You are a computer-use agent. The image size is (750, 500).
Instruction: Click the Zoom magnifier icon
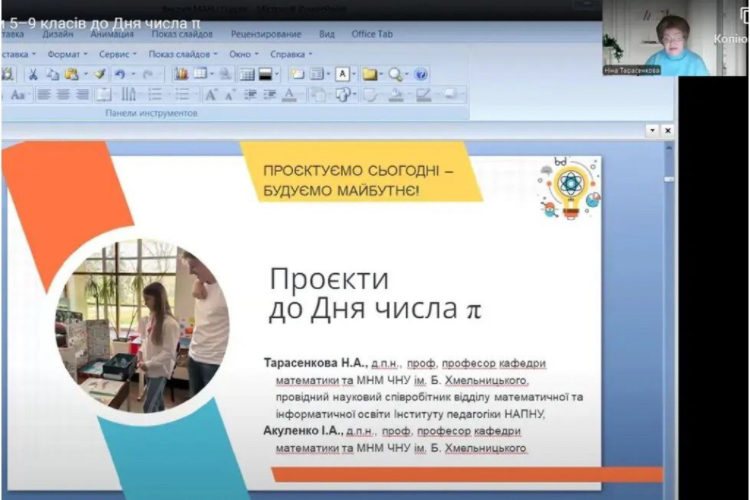[396, 74]
